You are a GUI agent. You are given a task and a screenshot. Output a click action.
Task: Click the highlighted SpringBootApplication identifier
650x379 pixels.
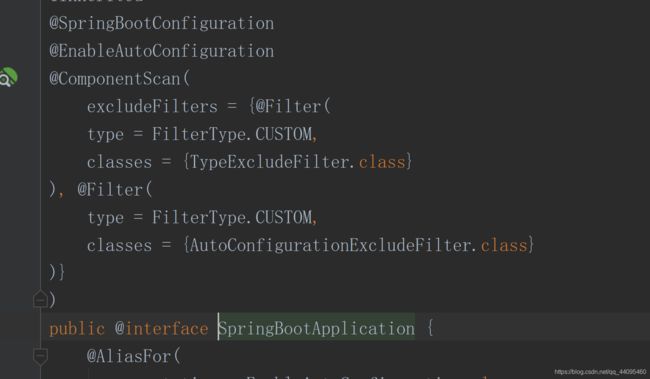tap(316, 328)
